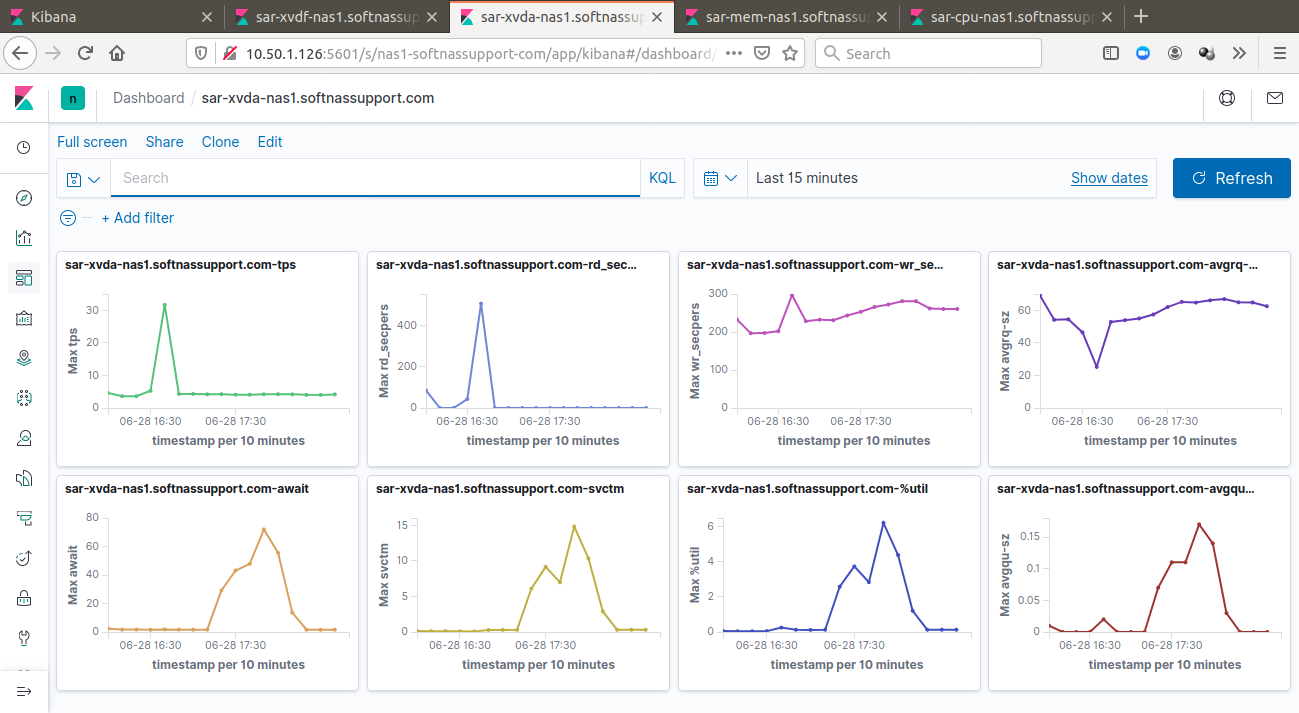Screen dimensions: 1299x713
Task: Toggle KQL query language option
Action: tap(662, 178)
